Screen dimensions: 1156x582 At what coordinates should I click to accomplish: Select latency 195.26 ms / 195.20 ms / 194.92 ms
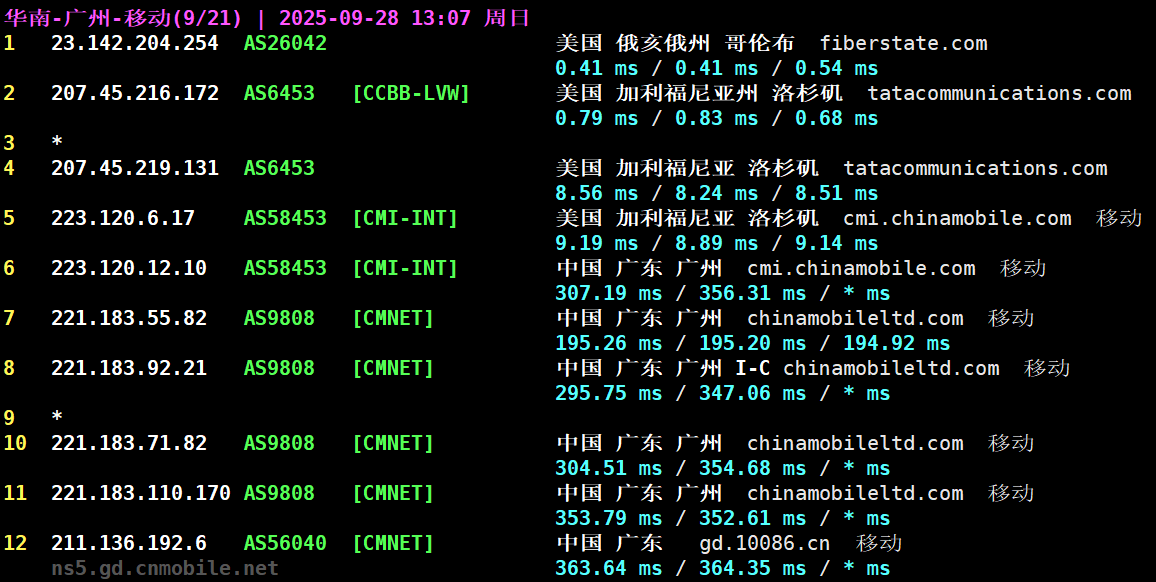tap(753, 342)
